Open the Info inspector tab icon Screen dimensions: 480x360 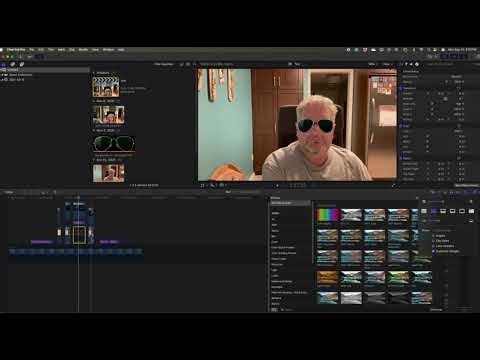(x=417, y=64)
